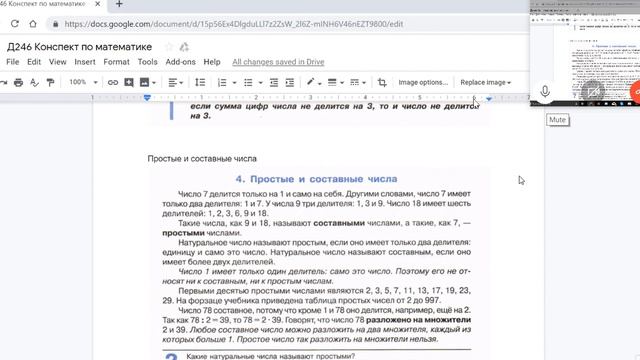Increase the paragraph indent
The height and width of the screenshot is (360, 640).
289,82
